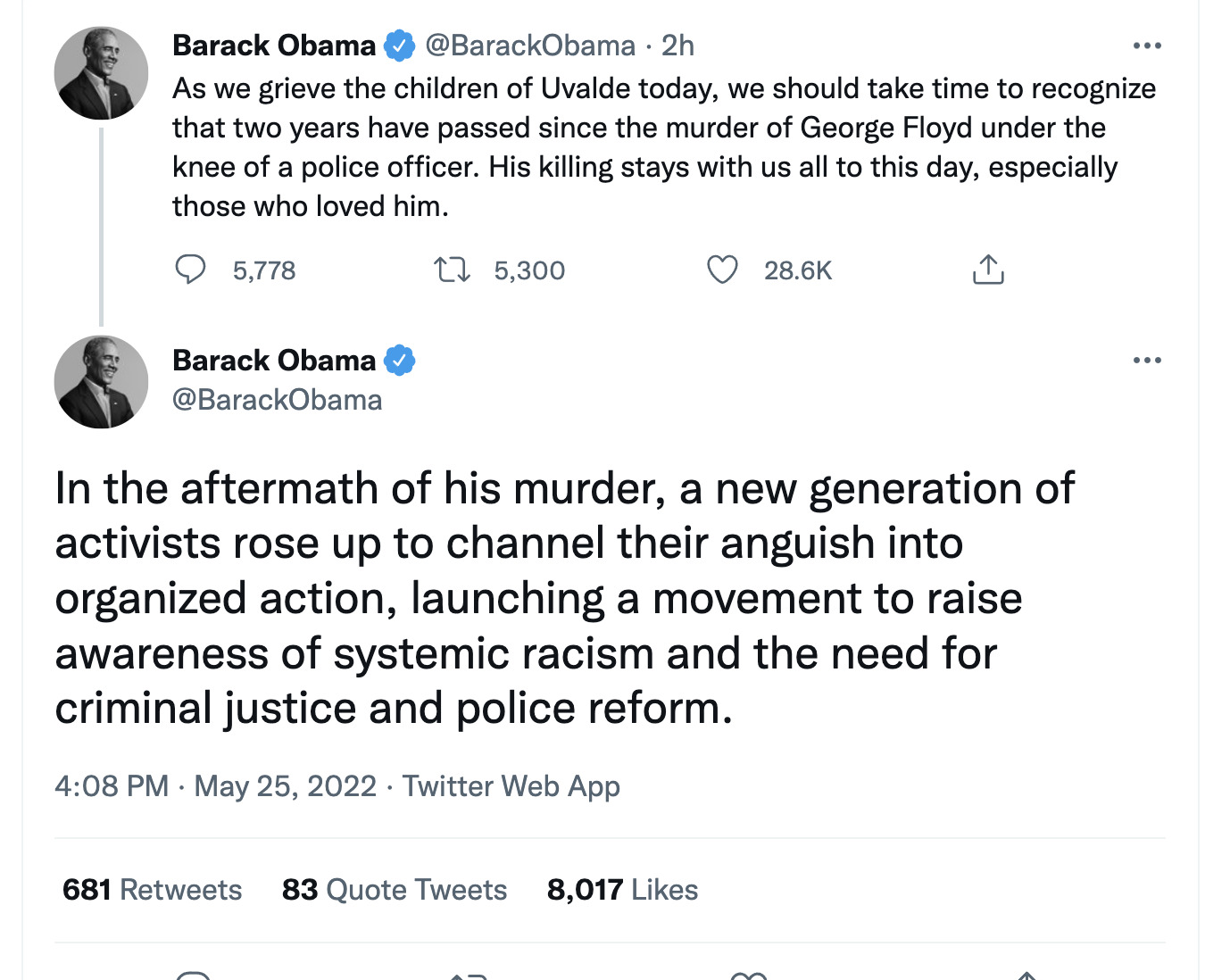The image size is (1230, 980).
Task: Show the 8,017 Likes list
Action: tap(622, 890)
